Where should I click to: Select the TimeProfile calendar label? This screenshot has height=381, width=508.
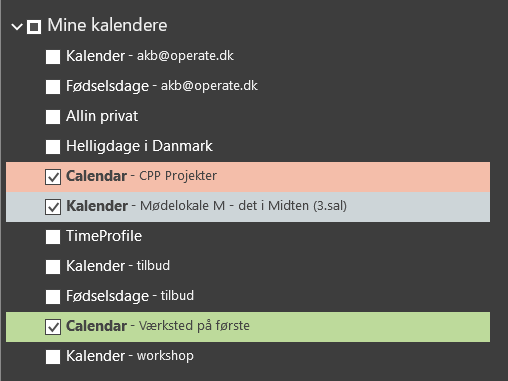pos(104,236)
